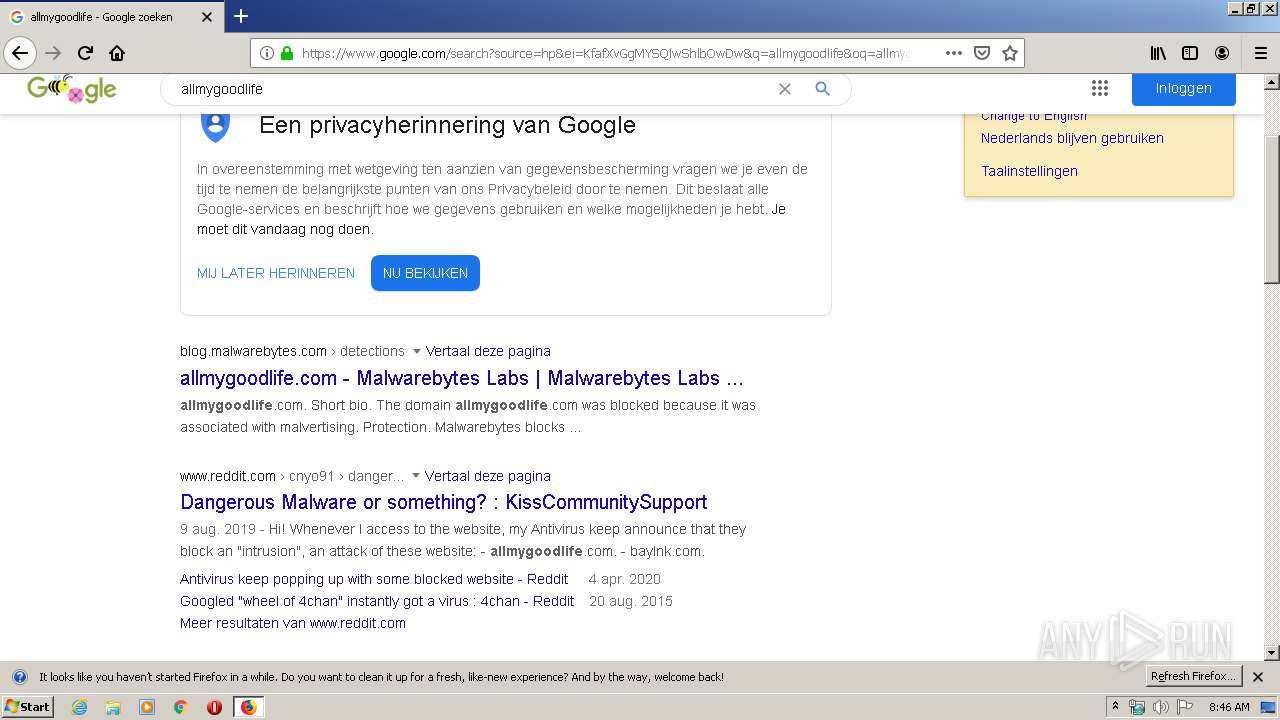Show site information for the connection
Image resolution: width=1280 pixels, height=720 pixels.
267,53
